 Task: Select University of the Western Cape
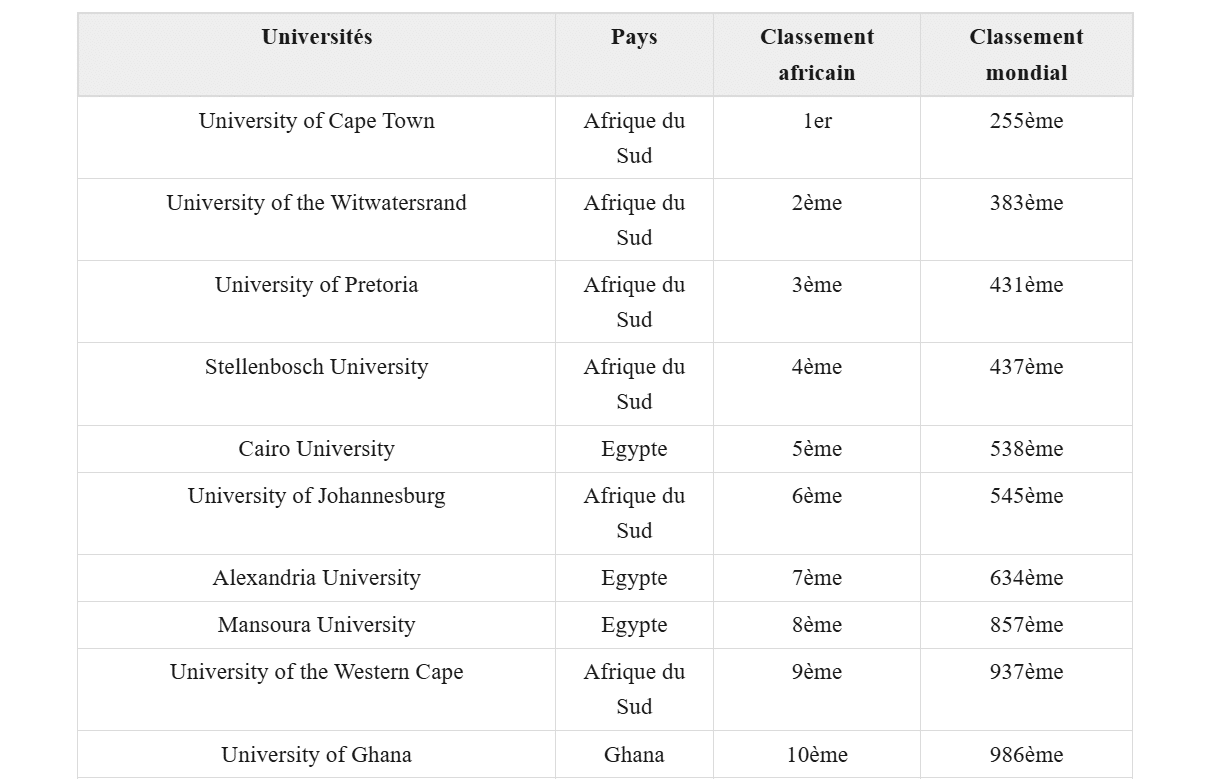coord(317,672)
